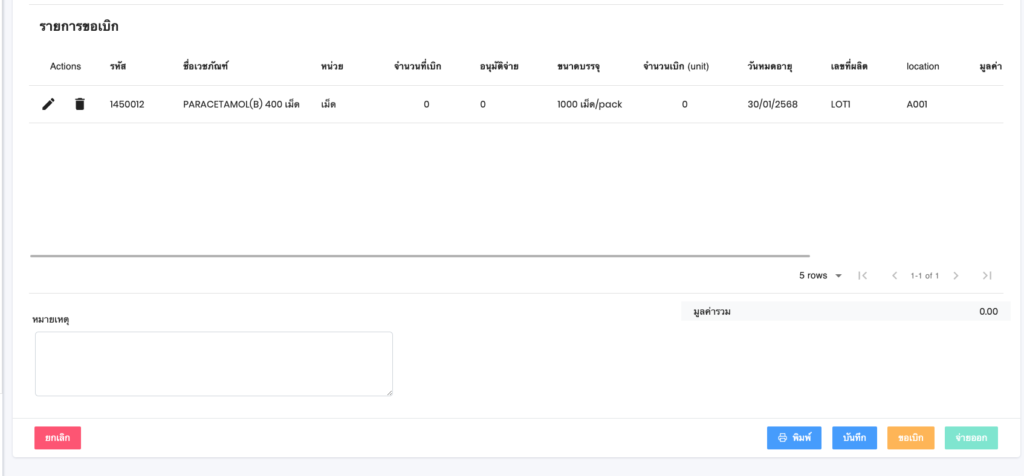Go to previous page of table
Image resolution: width=1024 pixels, height=476 pixels.
click(x=894, y=275)
